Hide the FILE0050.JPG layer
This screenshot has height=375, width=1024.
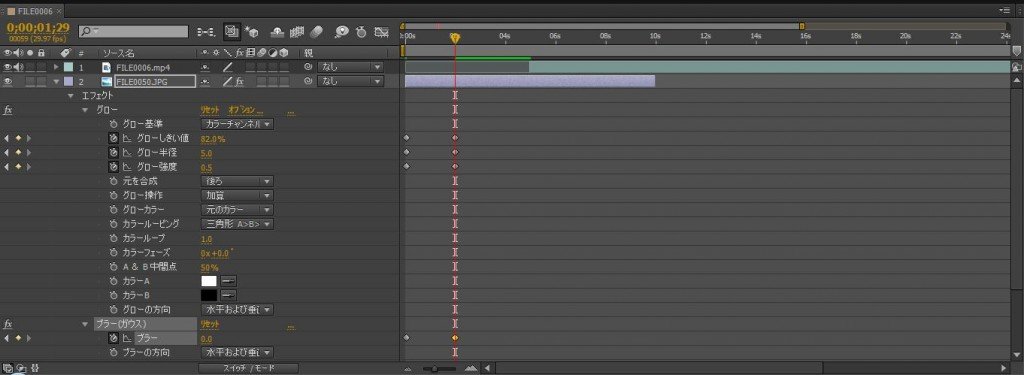point(8,81)
